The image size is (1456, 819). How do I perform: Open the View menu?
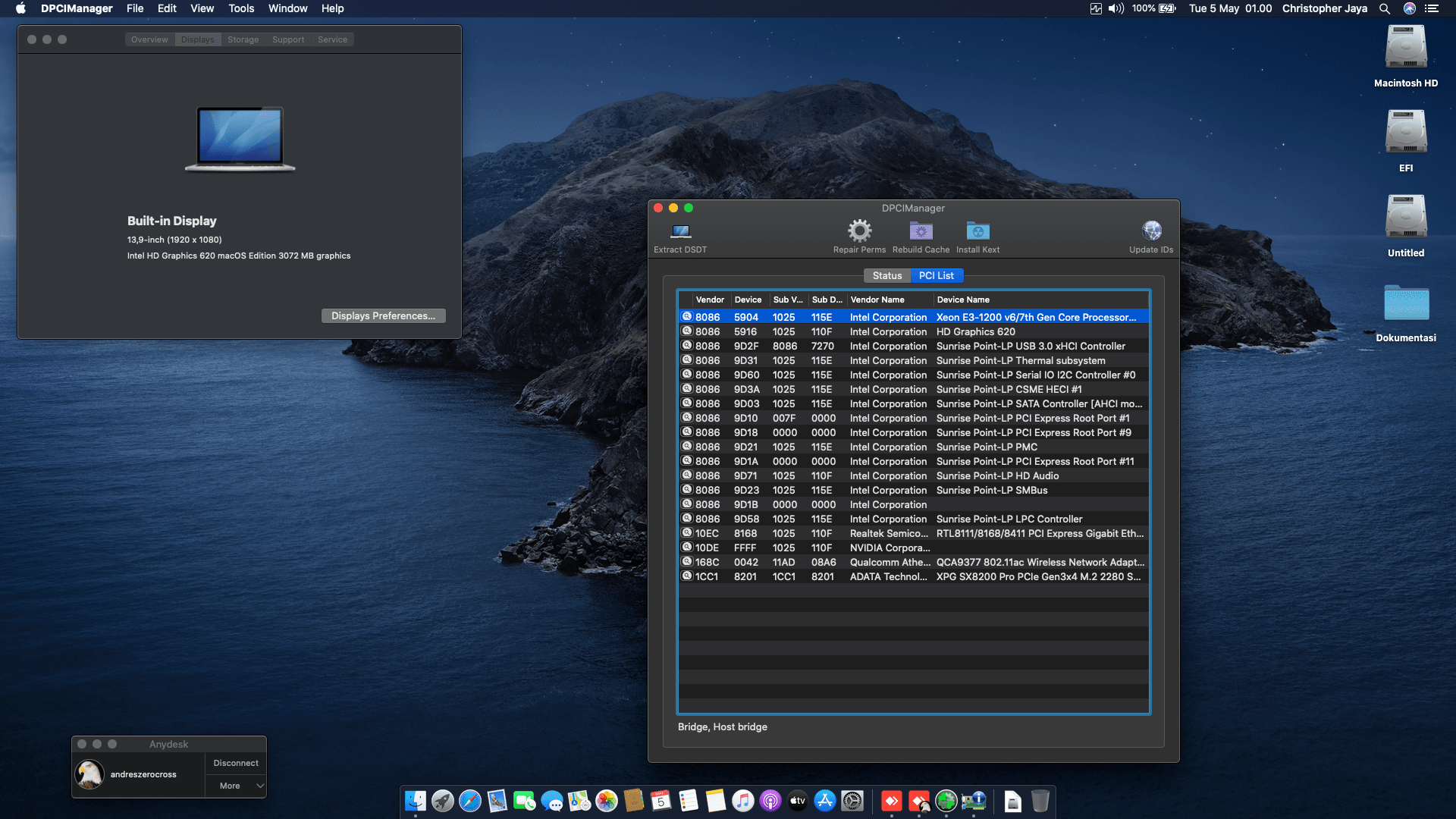pos(202,8)
